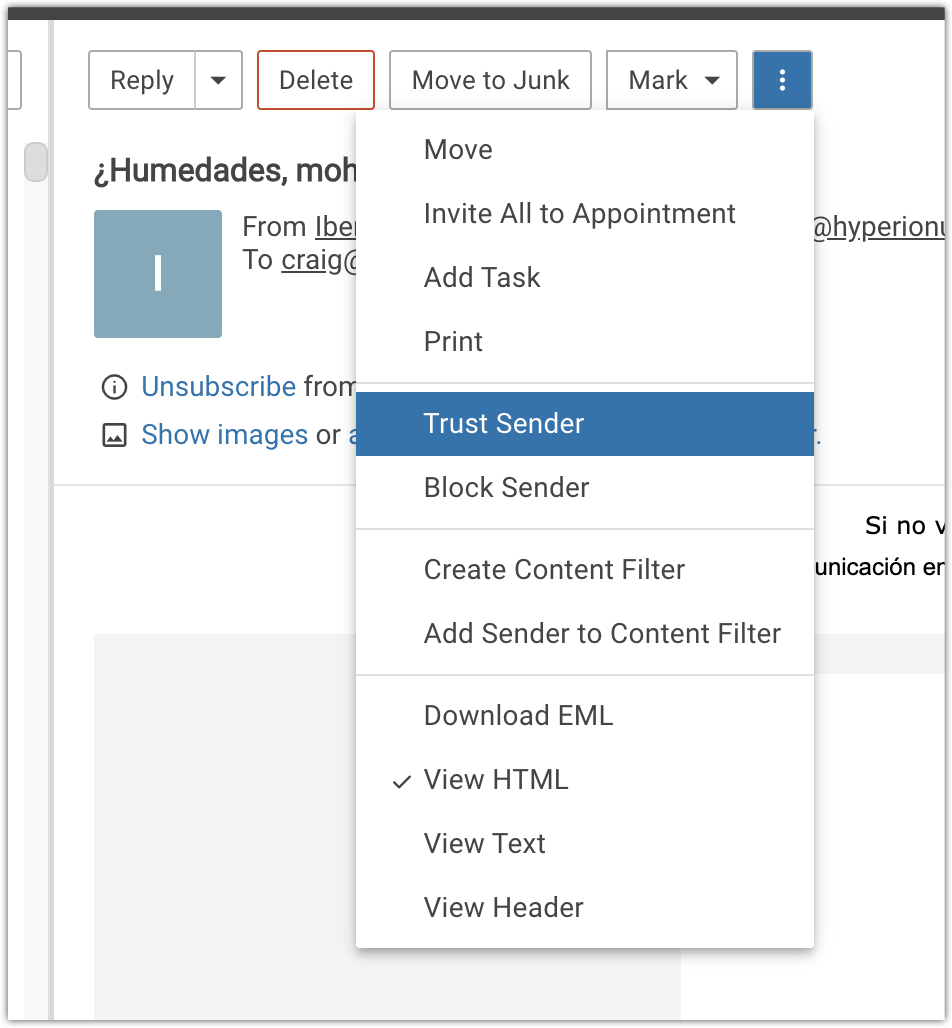Click the Move menu item

pyautogui.click(x=458, y=149)
